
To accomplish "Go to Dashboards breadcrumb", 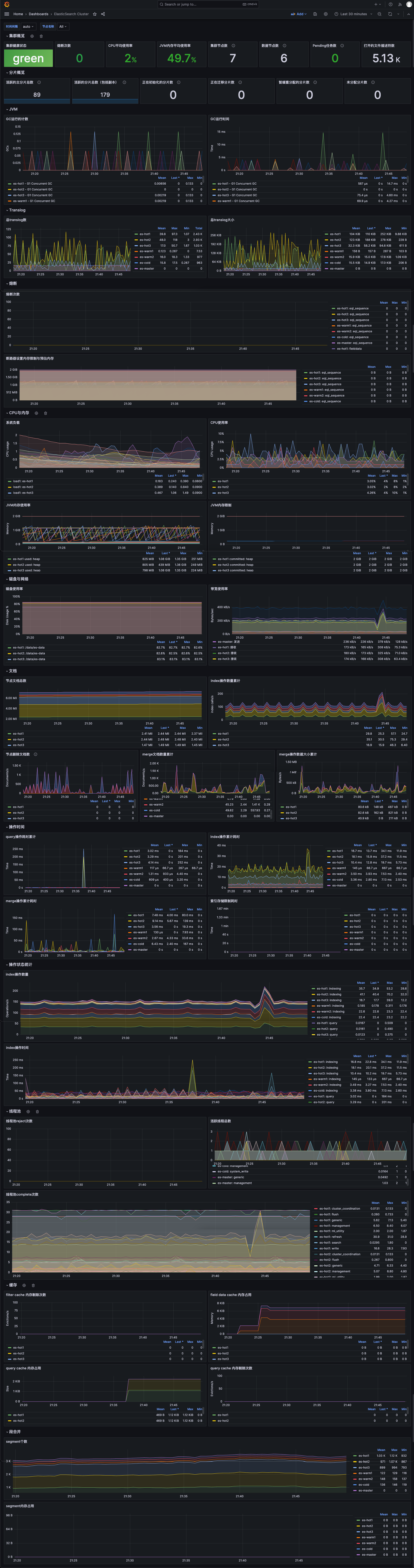I will pos(38,14).
